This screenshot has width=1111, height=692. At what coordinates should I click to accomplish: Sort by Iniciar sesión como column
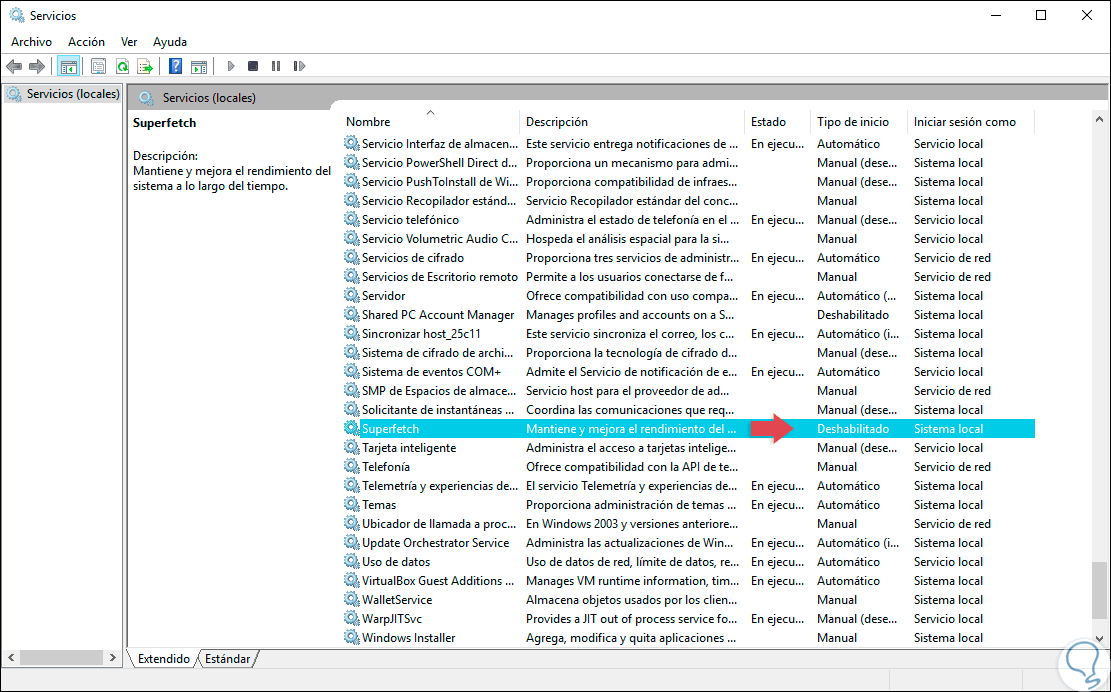[x=971, y=122]
